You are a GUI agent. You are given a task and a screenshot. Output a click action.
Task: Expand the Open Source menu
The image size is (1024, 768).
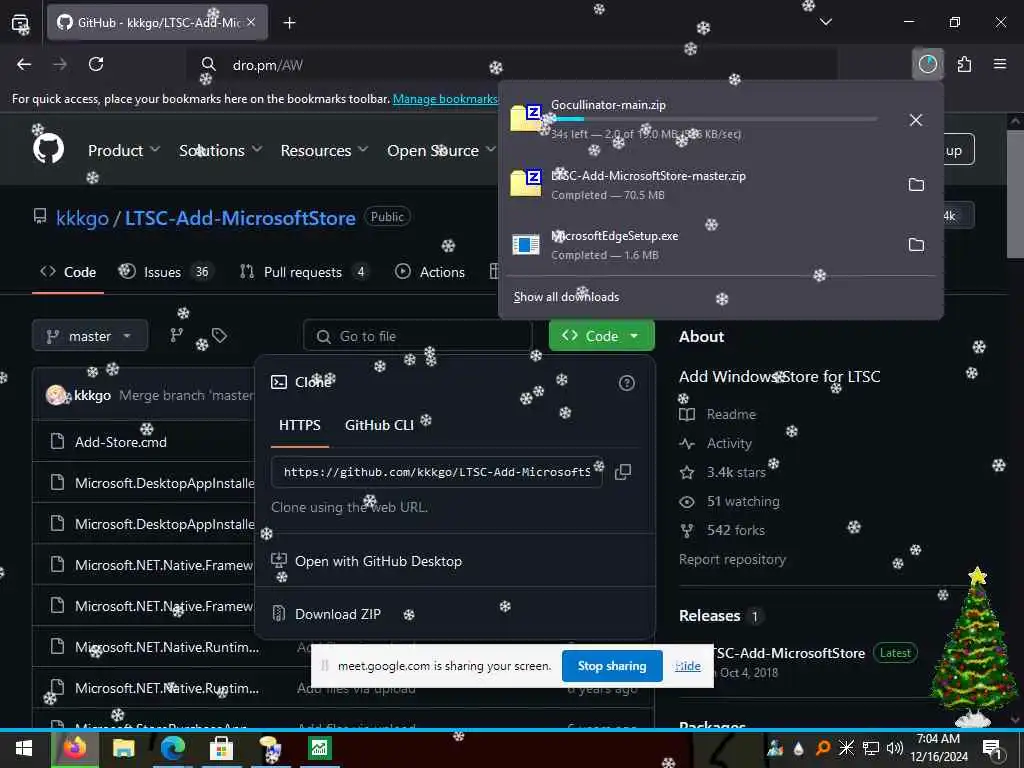[x=441, y=150]
